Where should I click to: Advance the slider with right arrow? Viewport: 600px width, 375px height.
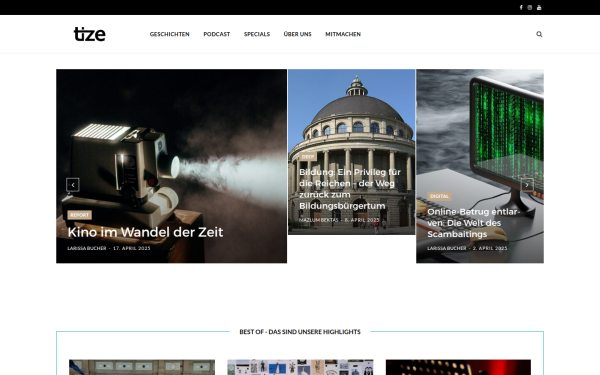point(527,185)
